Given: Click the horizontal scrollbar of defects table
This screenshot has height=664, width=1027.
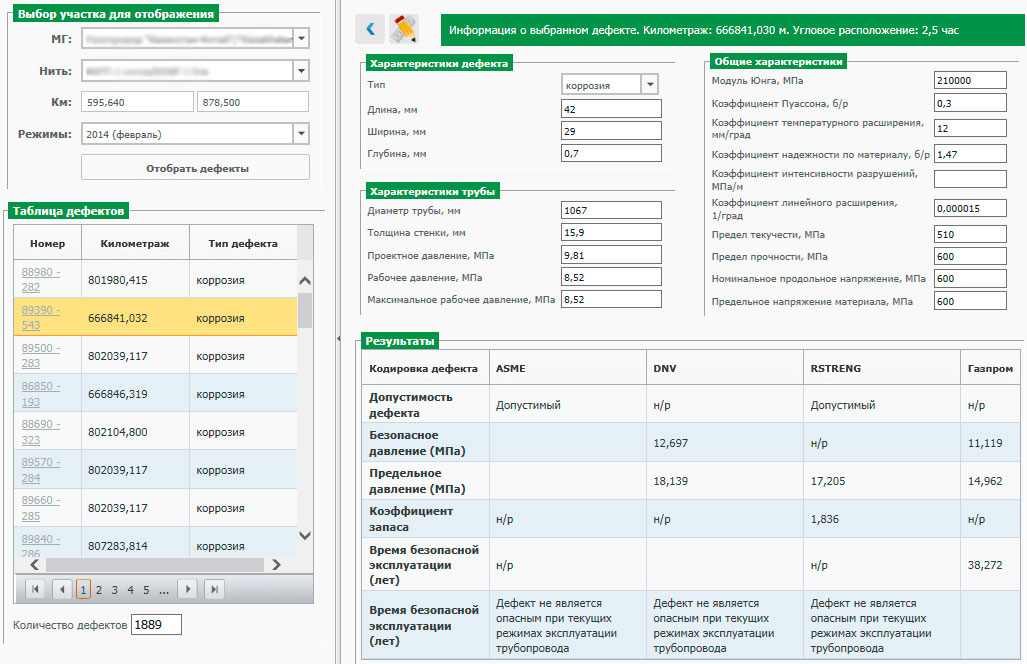Looking at the screenshot, I should click(x=155, y=564).
